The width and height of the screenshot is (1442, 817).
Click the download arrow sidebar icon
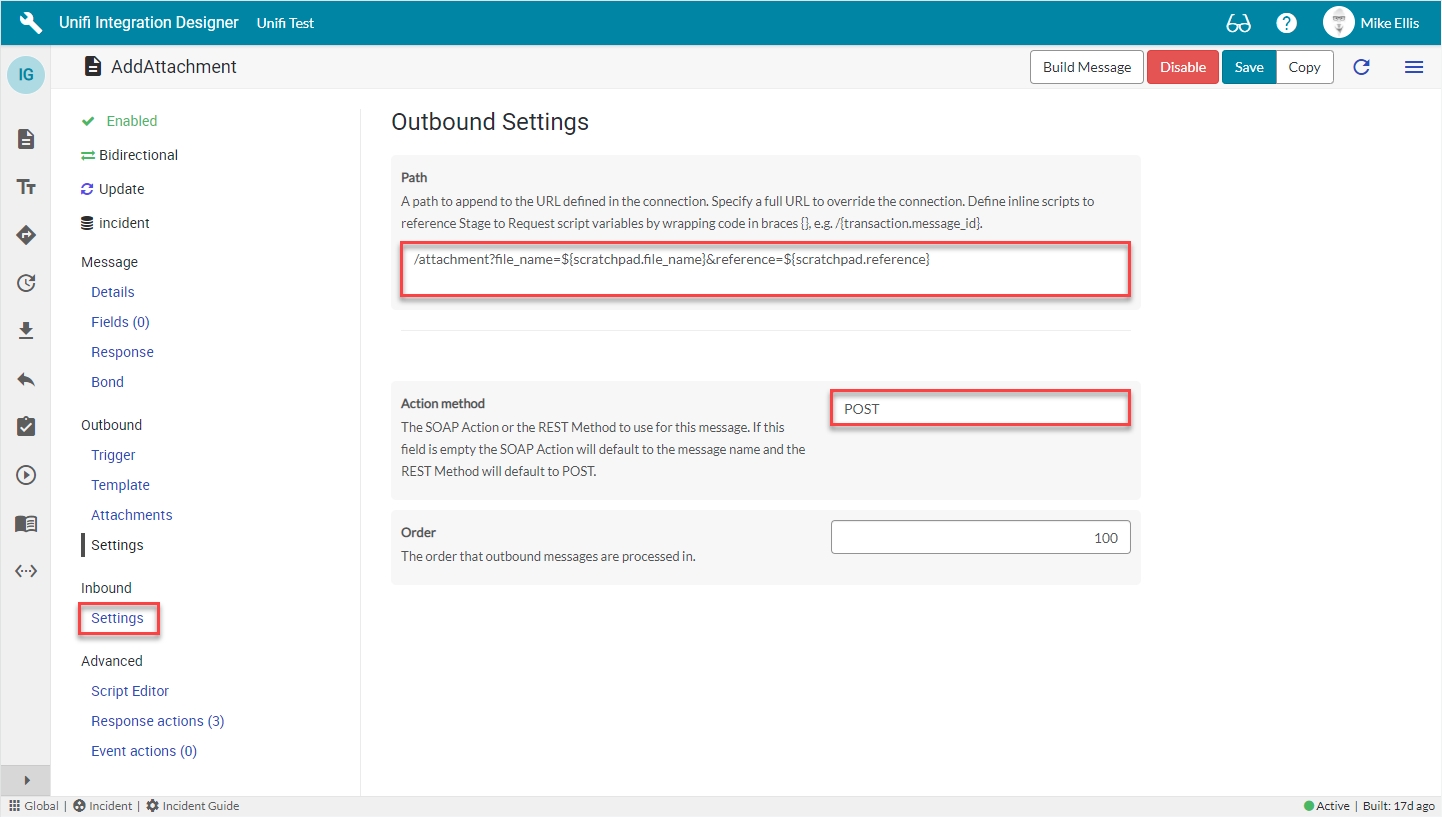pos(26,331)
